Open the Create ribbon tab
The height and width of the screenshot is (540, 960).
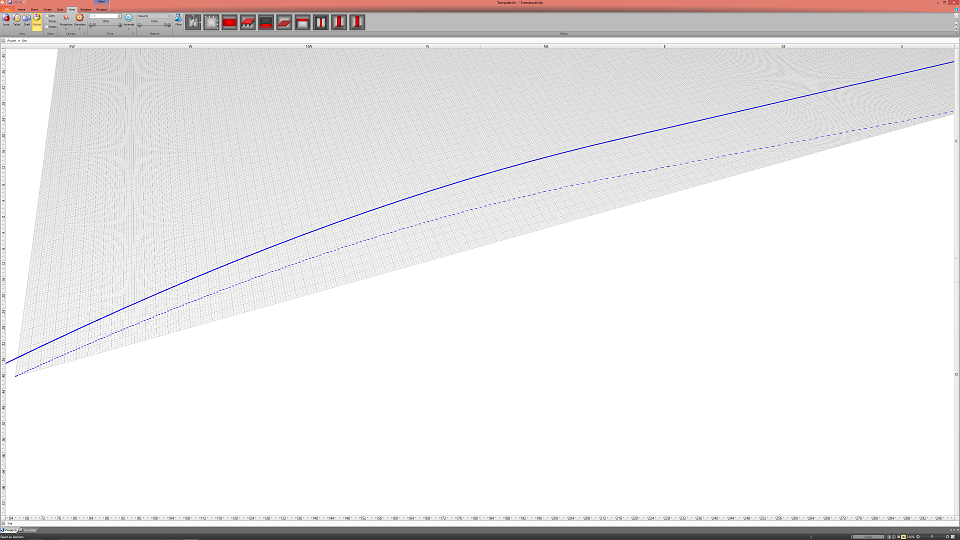point(47,9)
